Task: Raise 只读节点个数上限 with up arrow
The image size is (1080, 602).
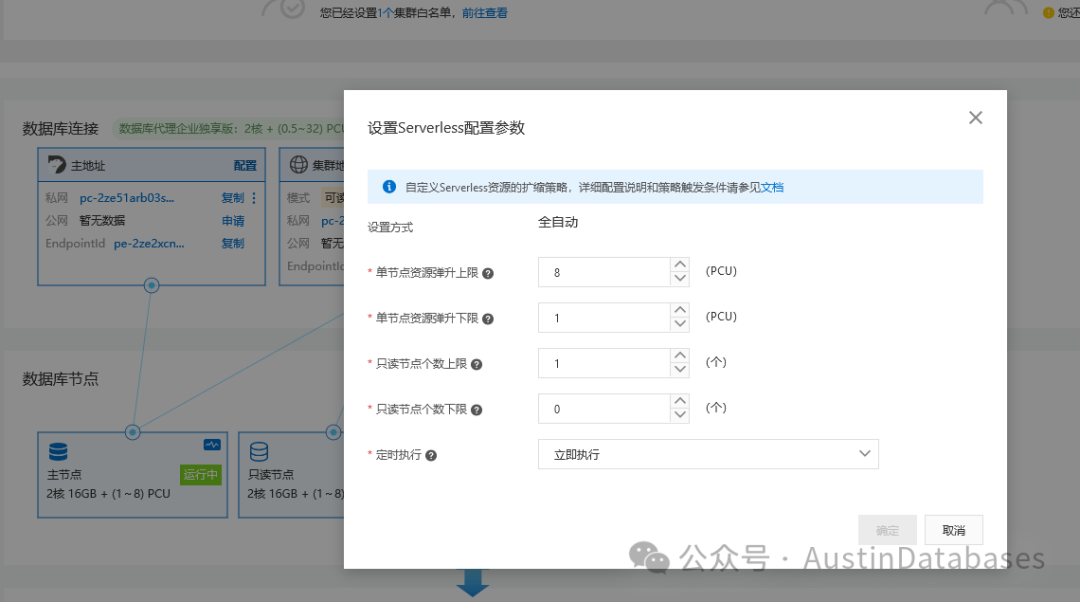Action: click(x=680, y=355)
